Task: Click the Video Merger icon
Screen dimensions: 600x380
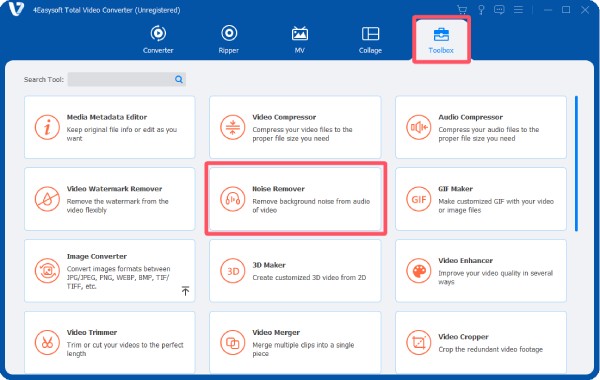Action: 233,342
